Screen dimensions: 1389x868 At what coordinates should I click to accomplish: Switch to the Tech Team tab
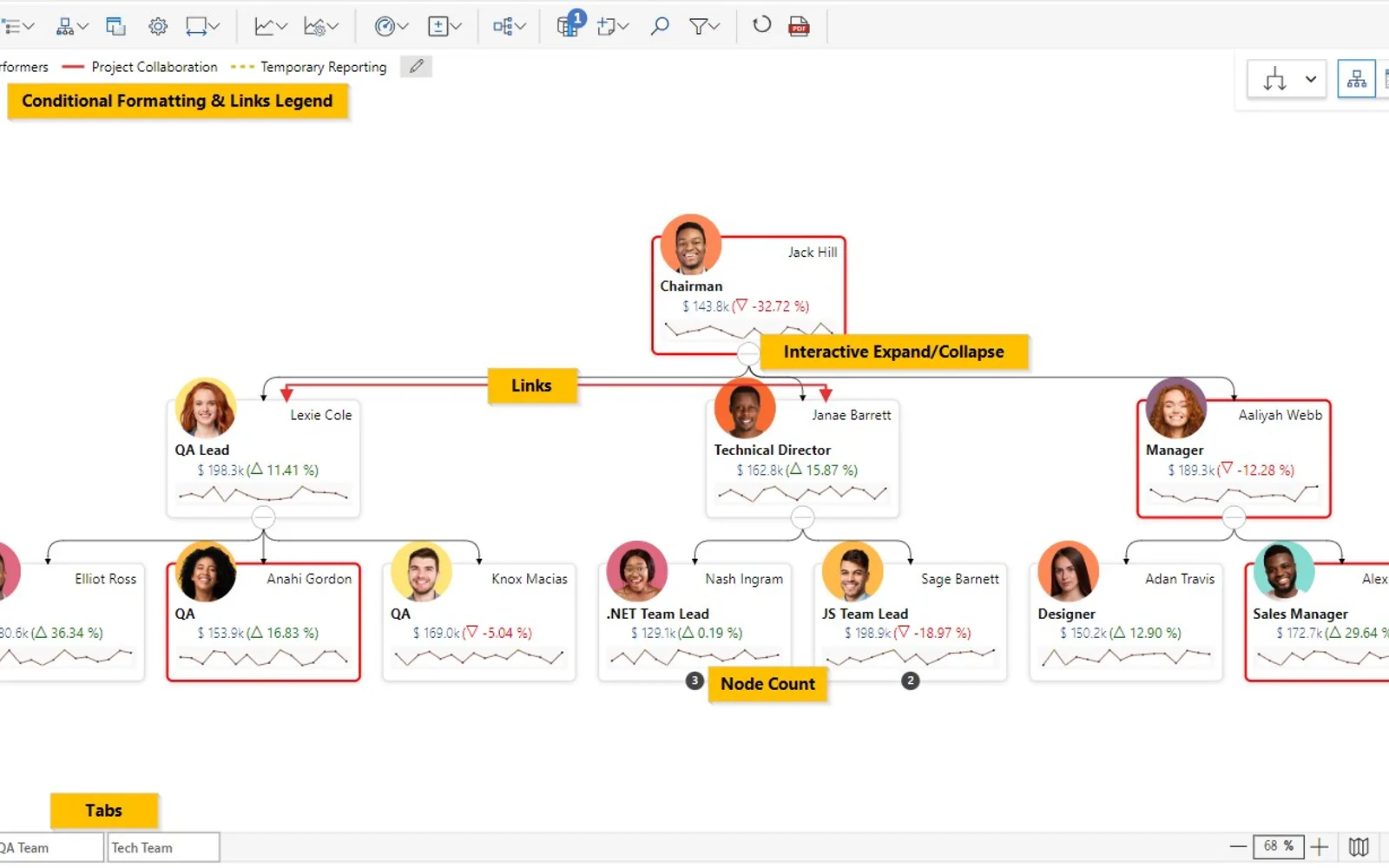click(161, 847)
